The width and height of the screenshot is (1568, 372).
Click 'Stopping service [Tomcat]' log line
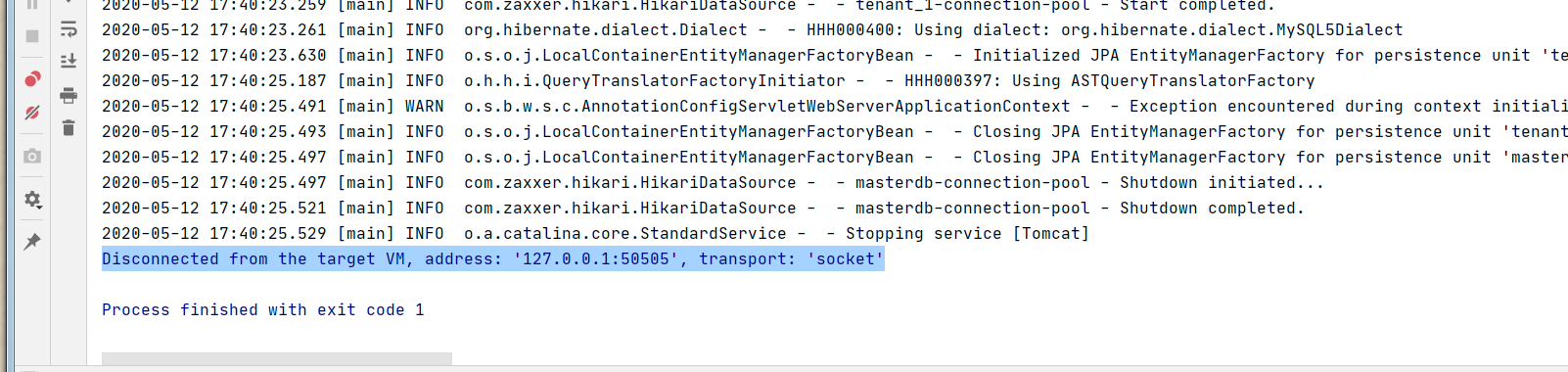point(595,233)
